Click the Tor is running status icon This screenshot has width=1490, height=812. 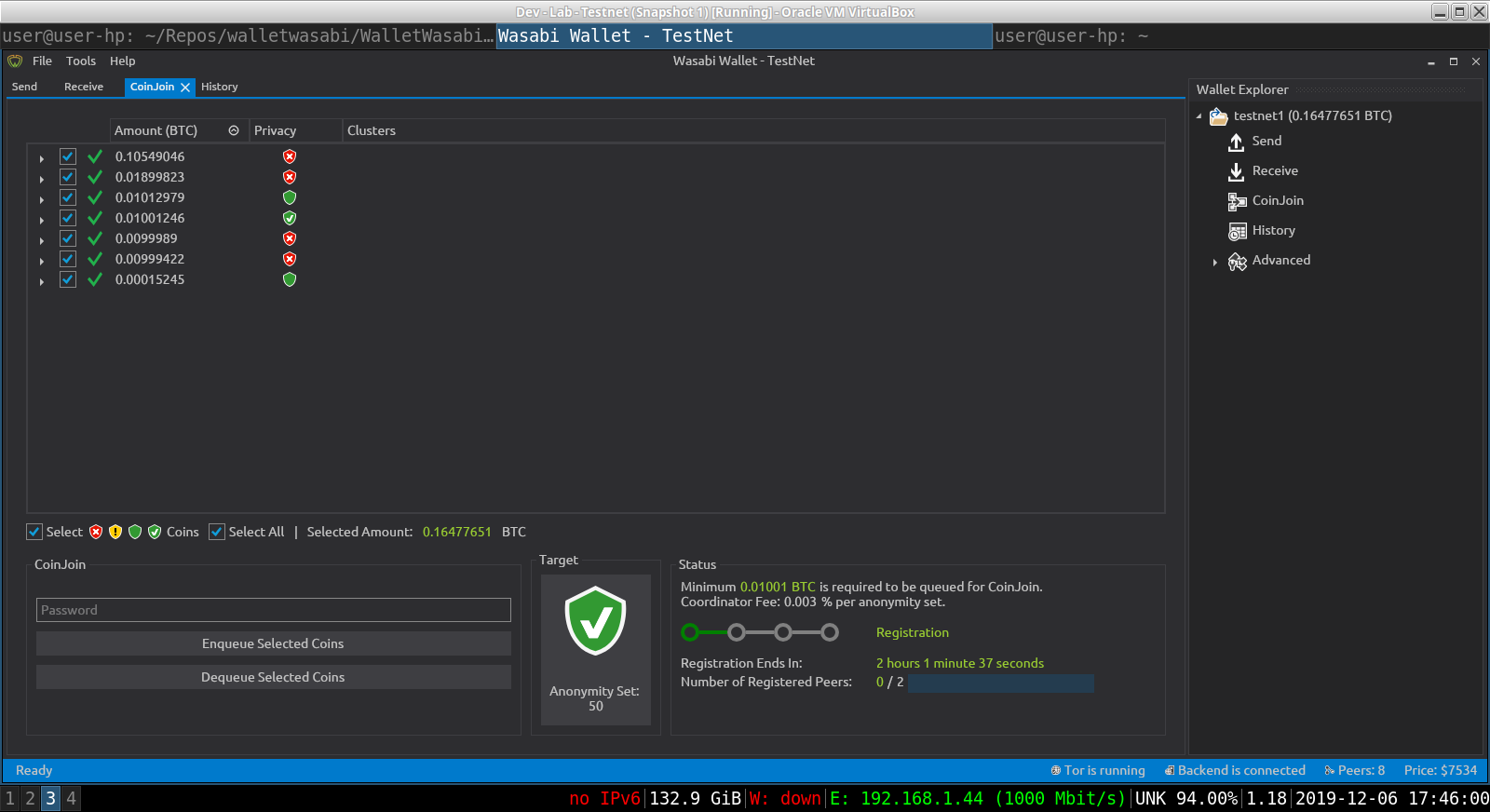point(1056,770)
